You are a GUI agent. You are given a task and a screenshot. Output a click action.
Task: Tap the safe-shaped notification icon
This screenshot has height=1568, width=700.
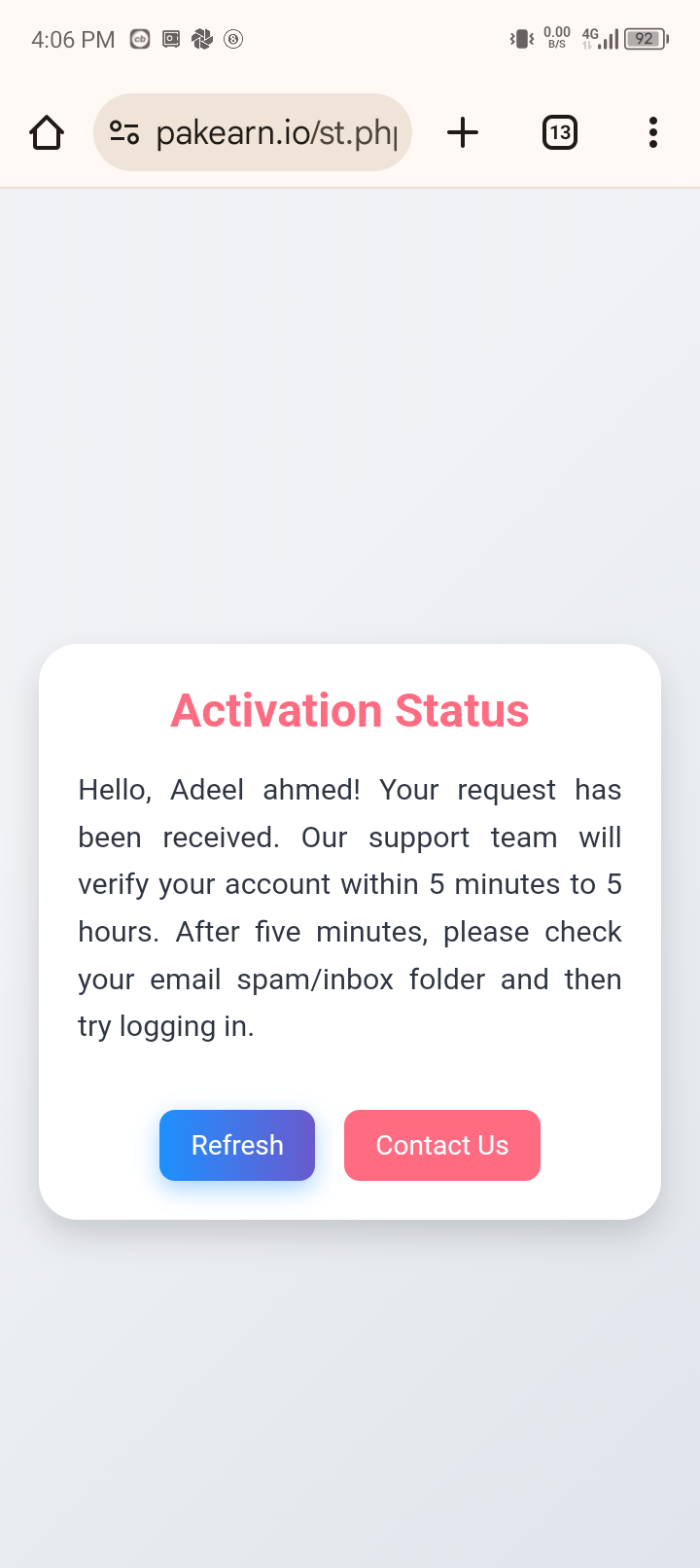click(x=171, y=39)
